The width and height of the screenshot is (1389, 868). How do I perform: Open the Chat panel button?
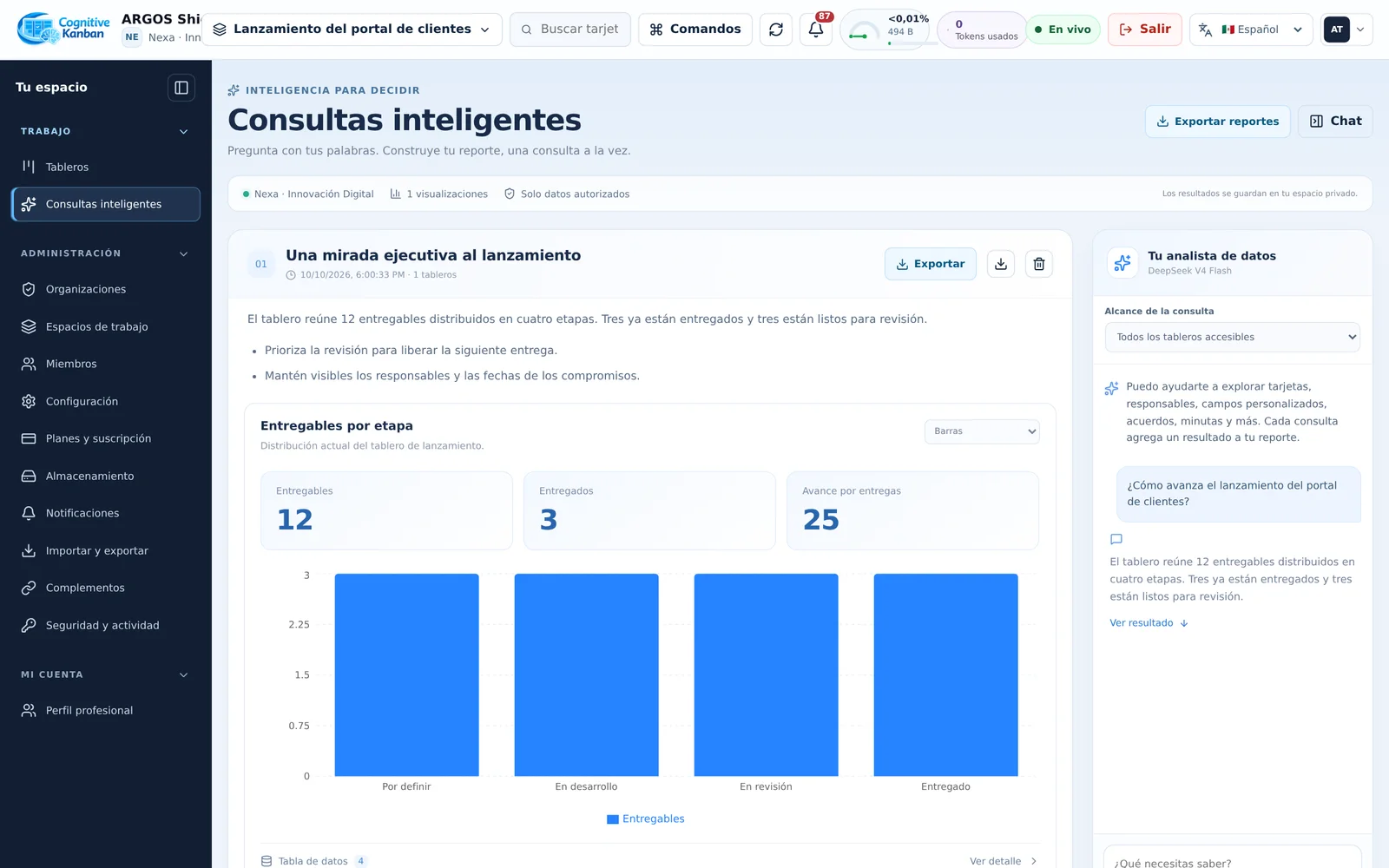(1335, 122)
